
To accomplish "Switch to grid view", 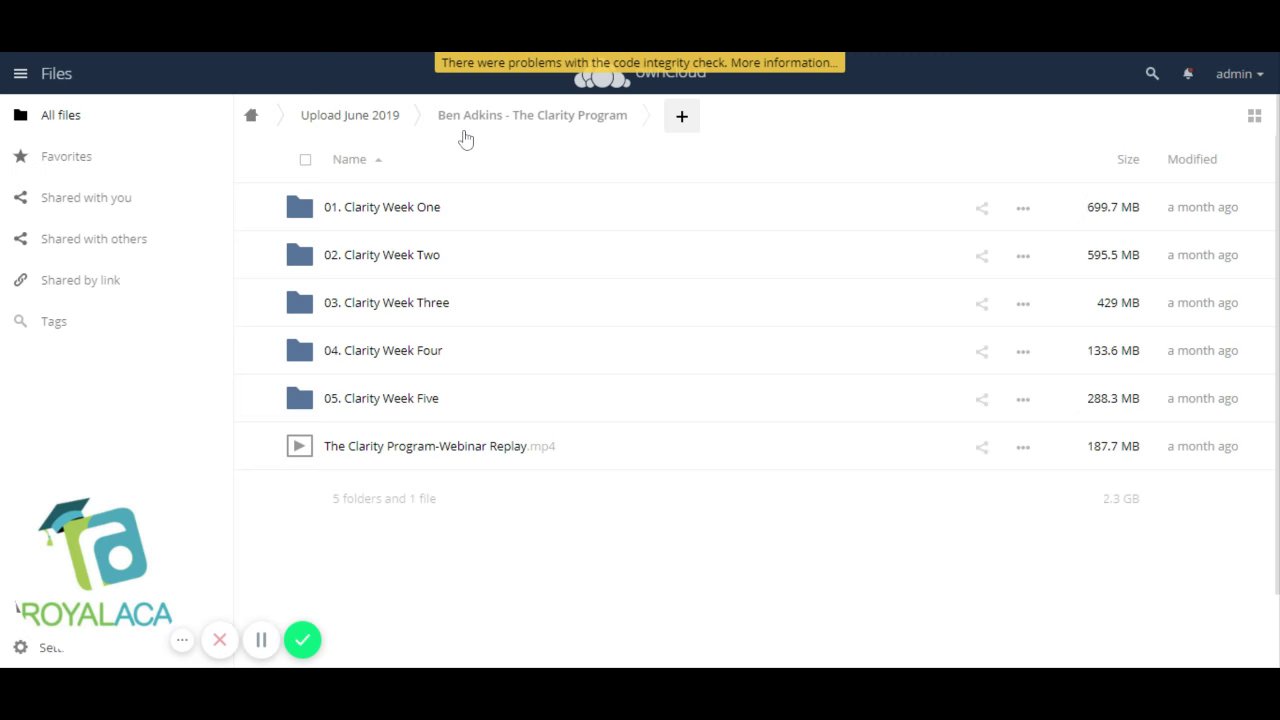I will tap(1254, 116).
